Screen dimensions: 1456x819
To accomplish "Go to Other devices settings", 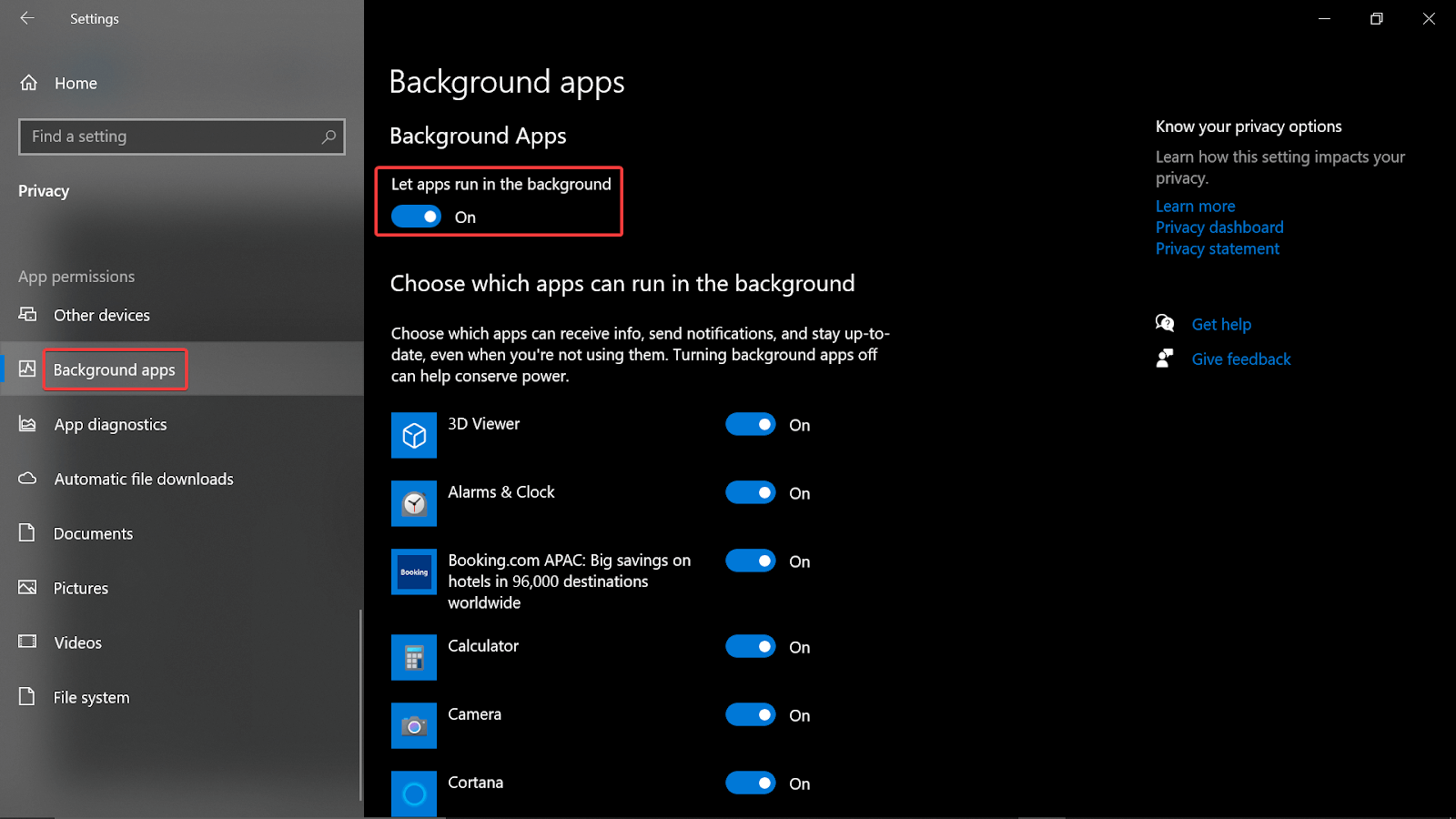I will [x=101, y=315].
